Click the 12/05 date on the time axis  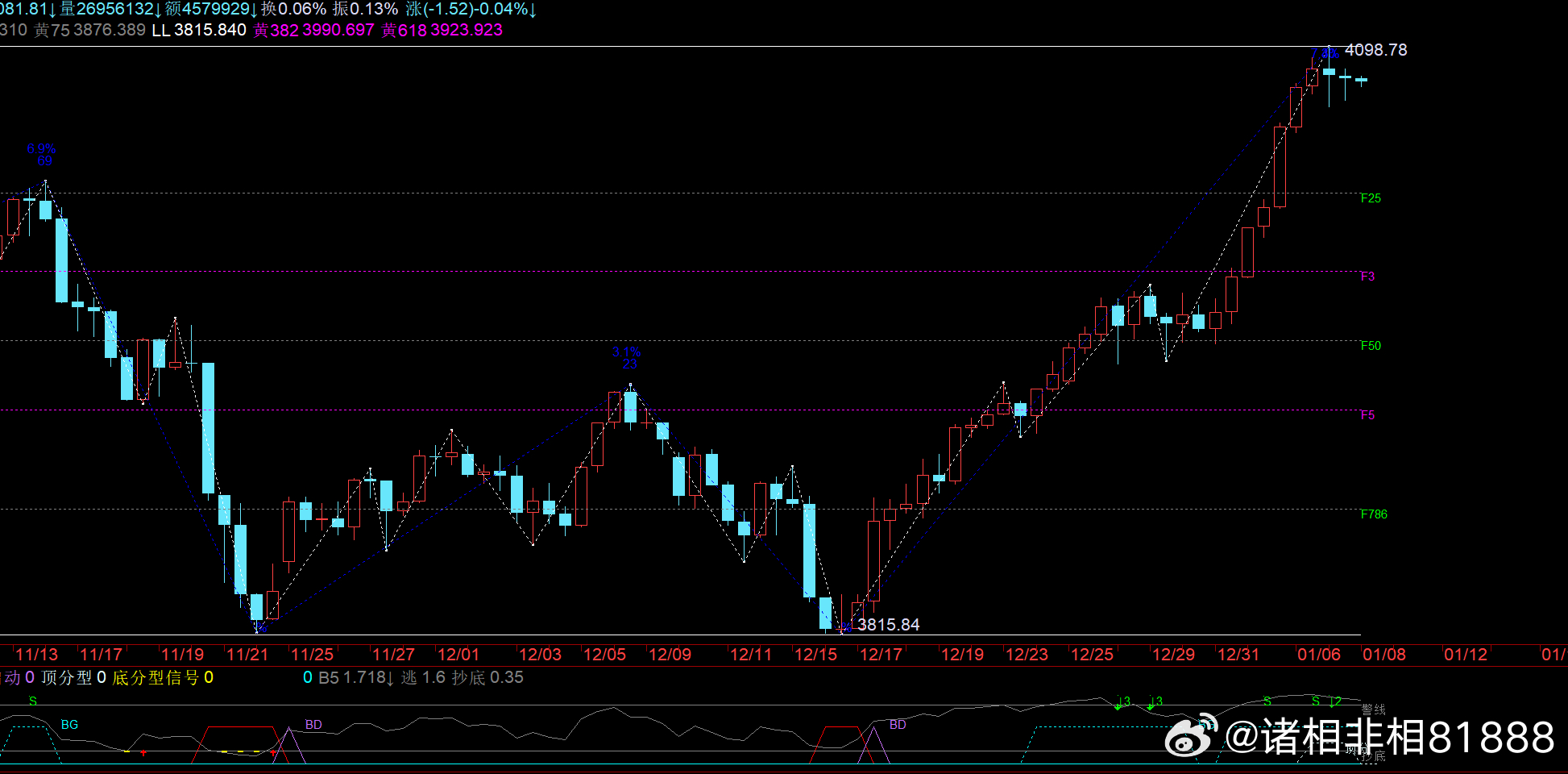point(604,655)
